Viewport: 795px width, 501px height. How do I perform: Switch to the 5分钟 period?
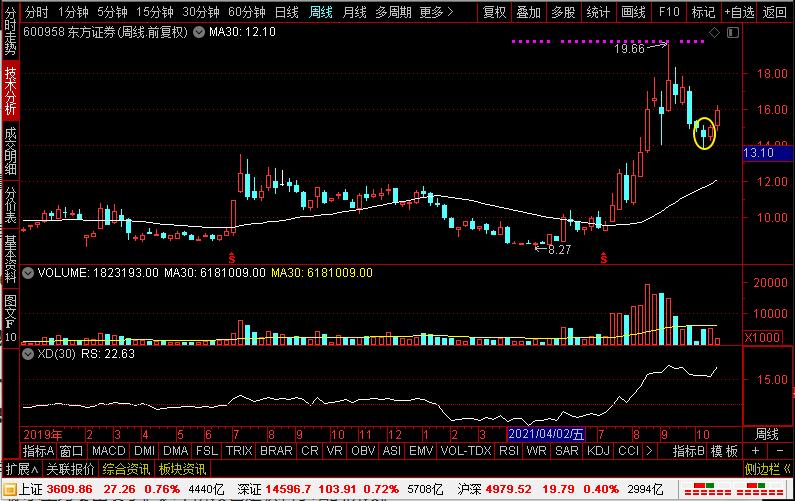112,12
